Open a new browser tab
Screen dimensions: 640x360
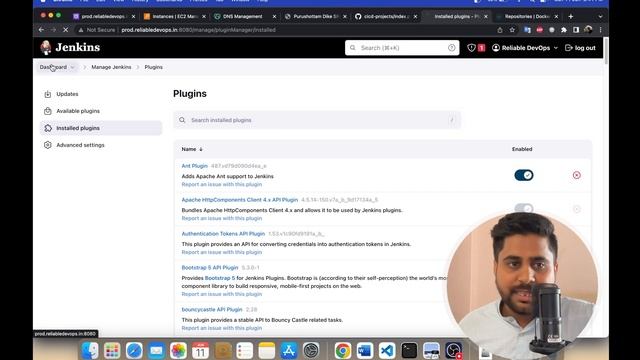click(571, 16)
